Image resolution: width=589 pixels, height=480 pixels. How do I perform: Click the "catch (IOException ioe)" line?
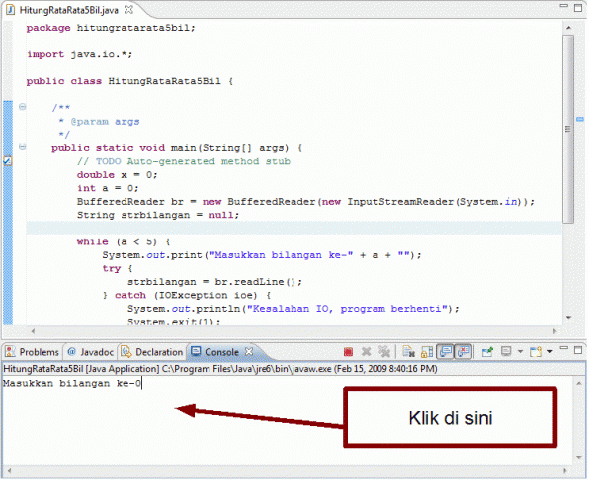[187, 296]
